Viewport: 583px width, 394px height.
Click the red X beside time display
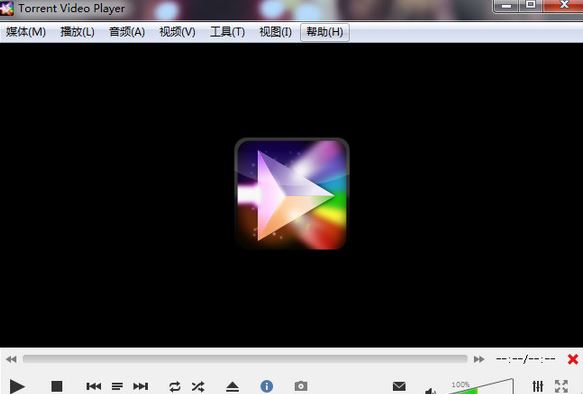573,359
